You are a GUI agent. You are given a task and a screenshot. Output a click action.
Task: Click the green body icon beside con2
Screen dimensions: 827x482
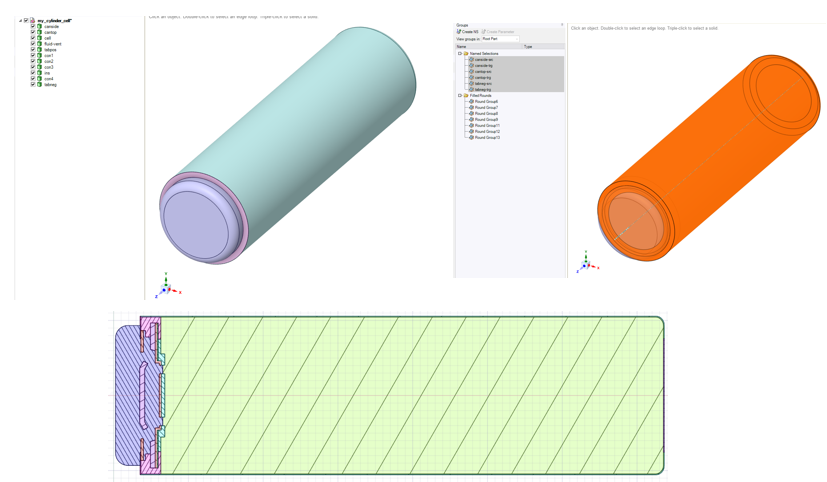click(40, 61)
